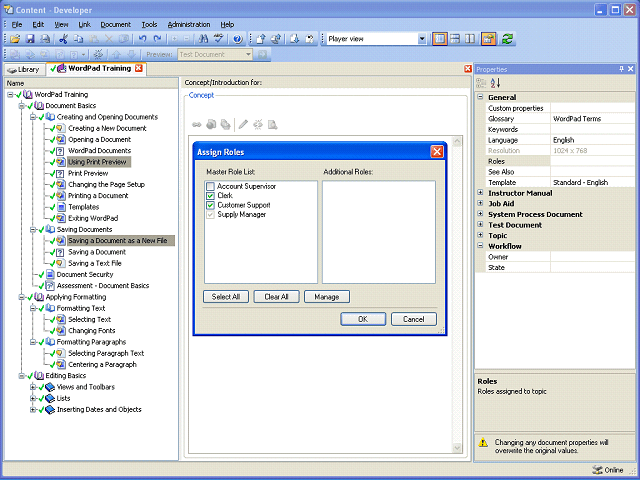Collapse the General properties section
Viewport: 640px width, 480px height.
[x=481, y=97]
